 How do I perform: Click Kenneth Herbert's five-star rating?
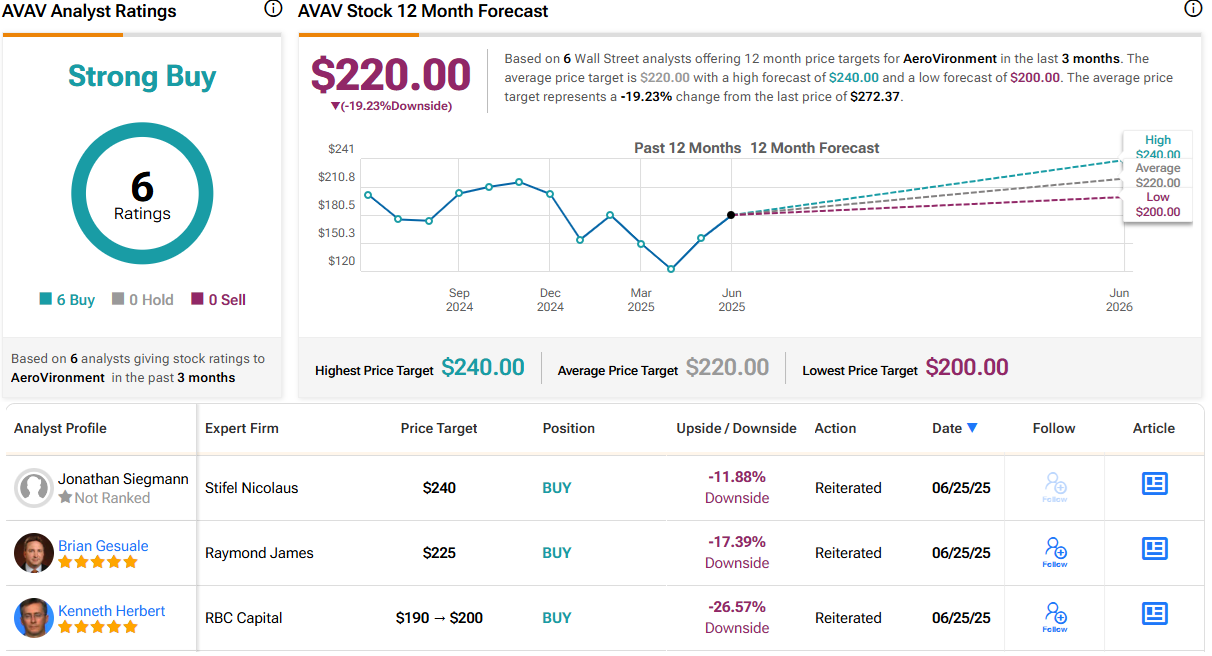coord(97,627)
